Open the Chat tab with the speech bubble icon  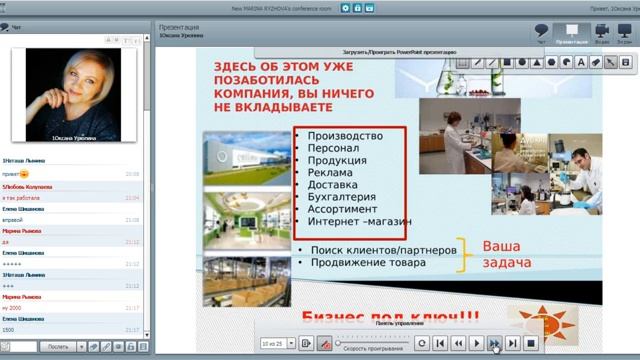click(x=541, y=33)
